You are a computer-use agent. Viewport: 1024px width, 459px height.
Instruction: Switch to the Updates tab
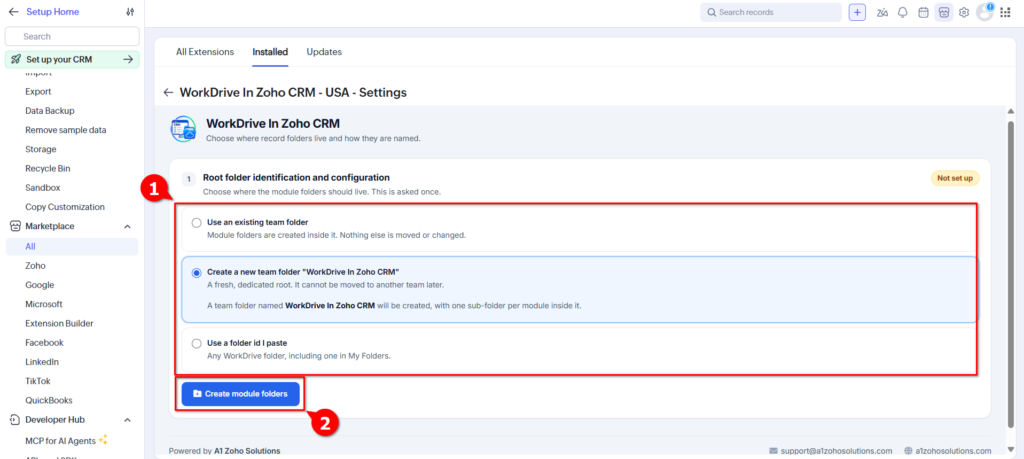point(324,52)
